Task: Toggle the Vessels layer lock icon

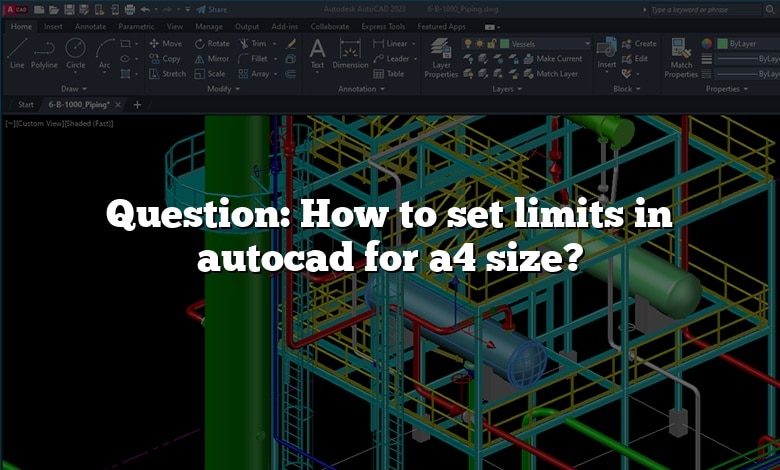Action: [491, 44]
